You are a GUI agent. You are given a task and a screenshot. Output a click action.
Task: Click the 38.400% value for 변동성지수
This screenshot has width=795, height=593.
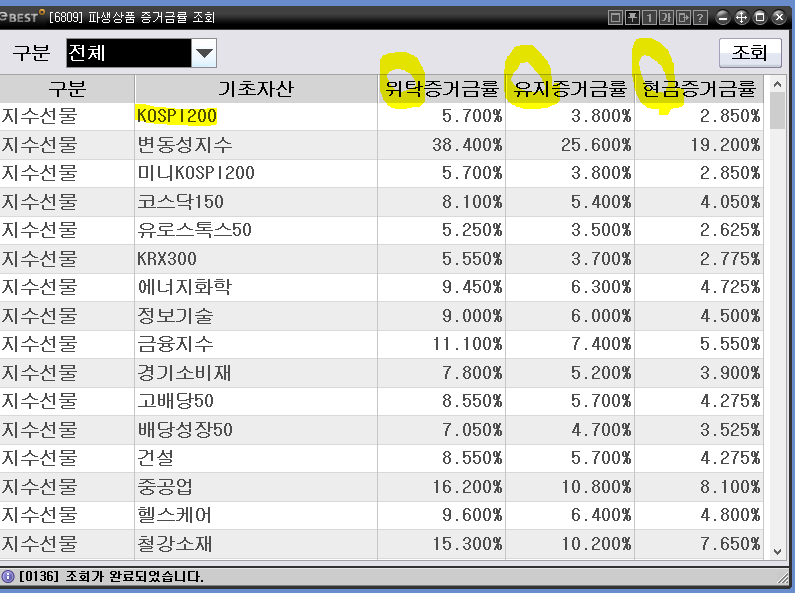click(x=467, y=145)
